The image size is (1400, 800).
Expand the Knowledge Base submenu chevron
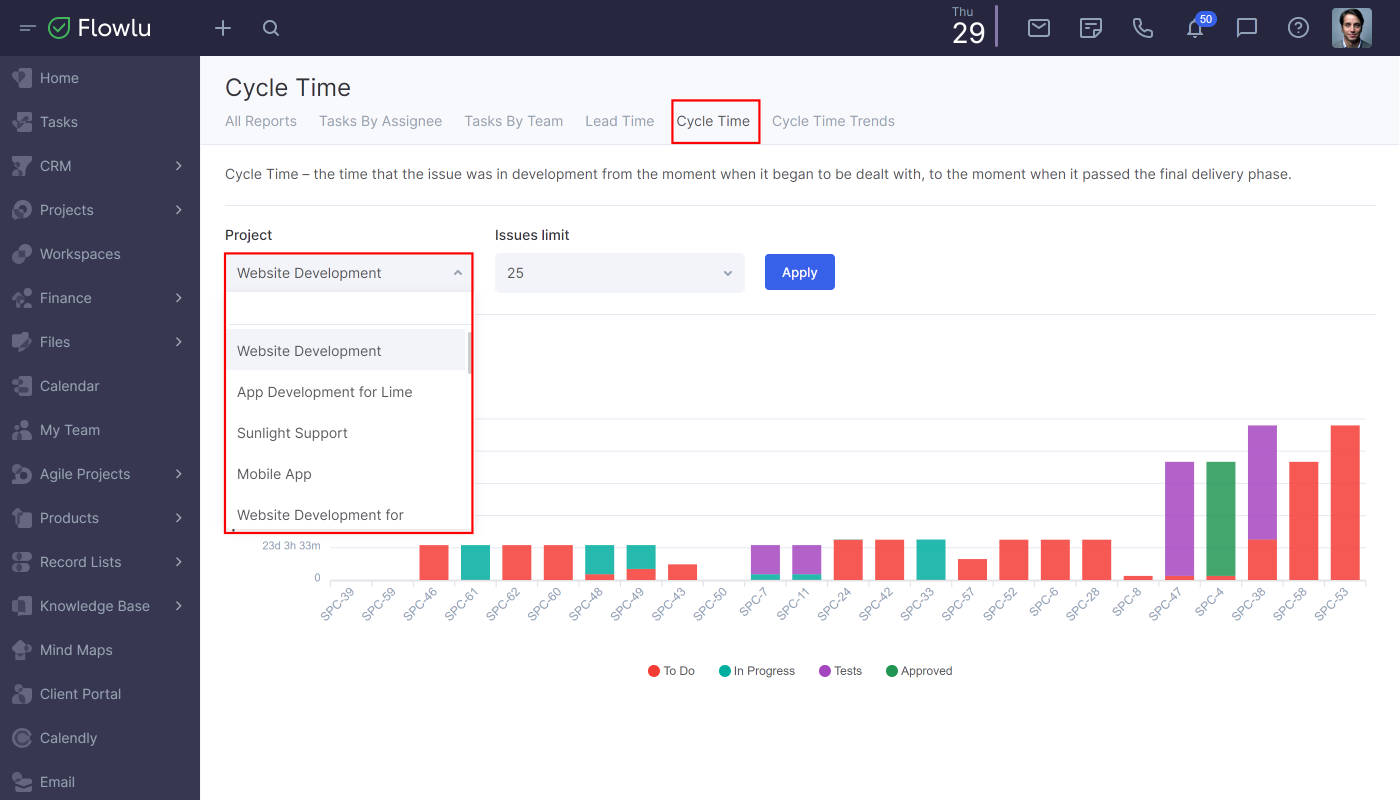coord(179,606)
